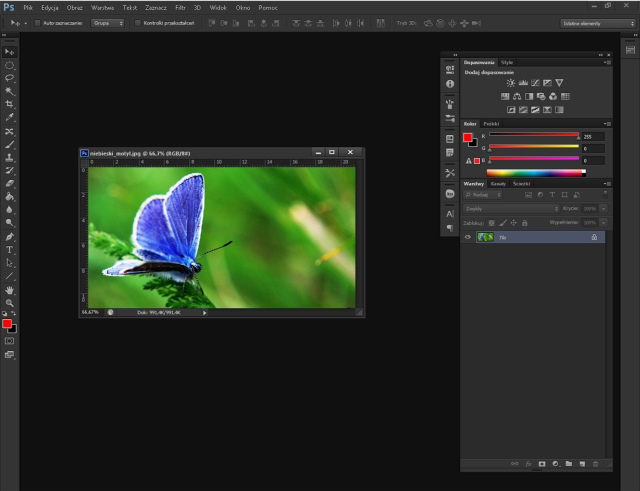Screen dimensions: 640x491
Task: Select the Crop tool
Action: 9,104
